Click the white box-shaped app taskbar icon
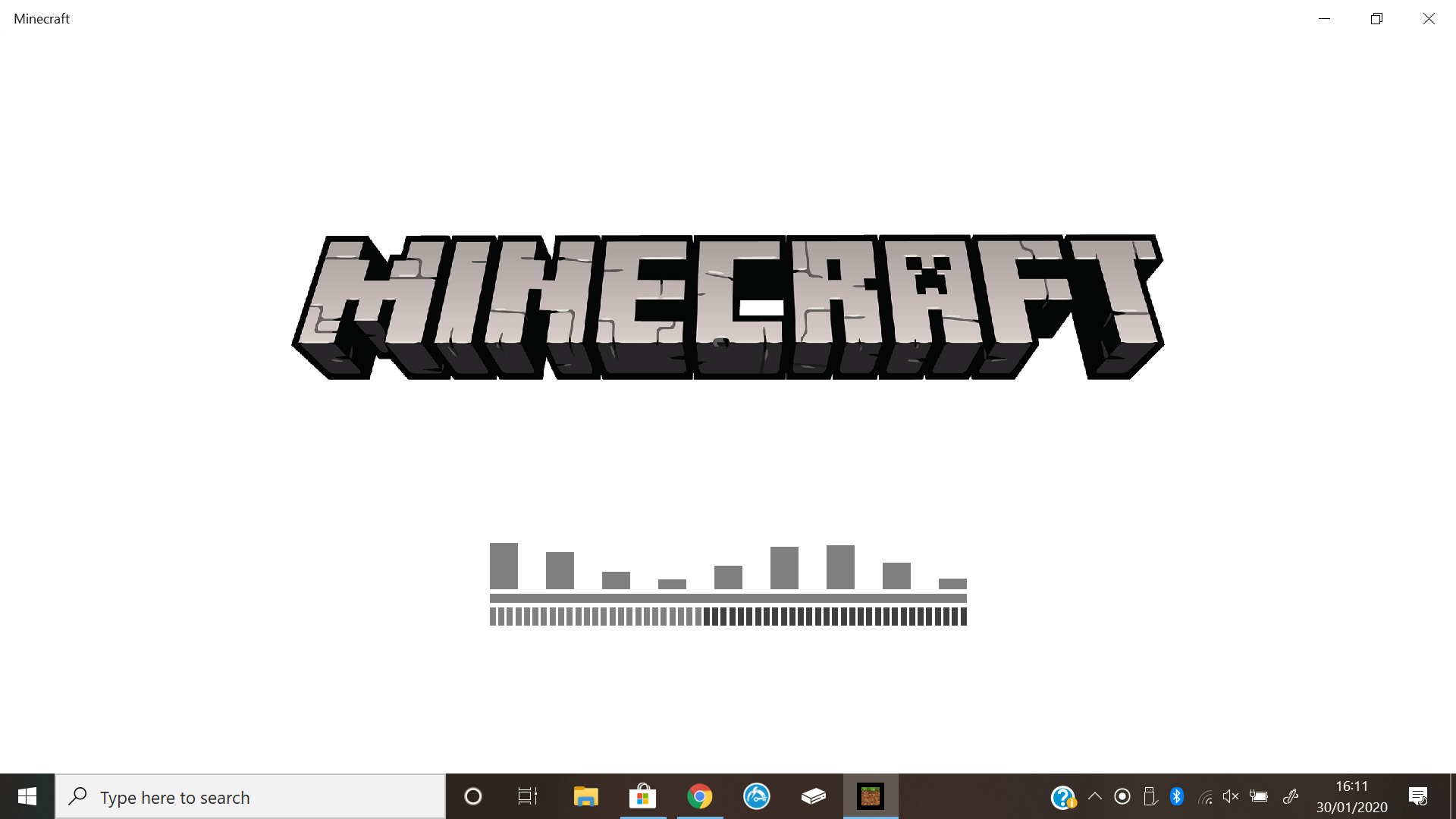 [813, 796]
